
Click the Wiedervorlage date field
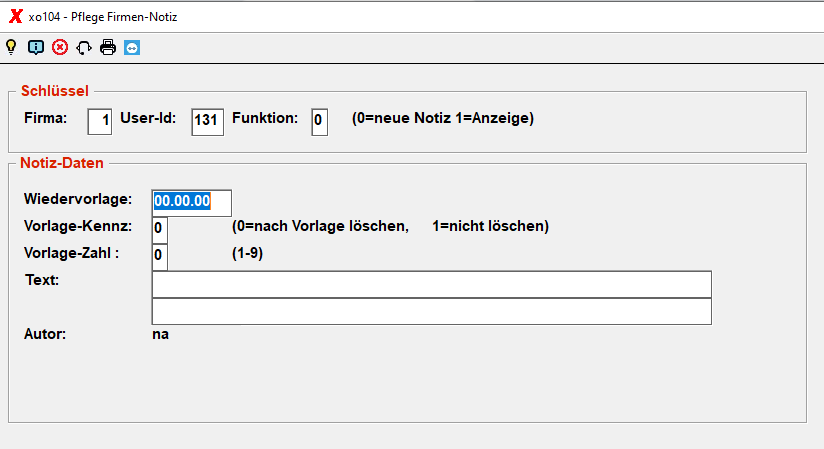coord(191,203)
